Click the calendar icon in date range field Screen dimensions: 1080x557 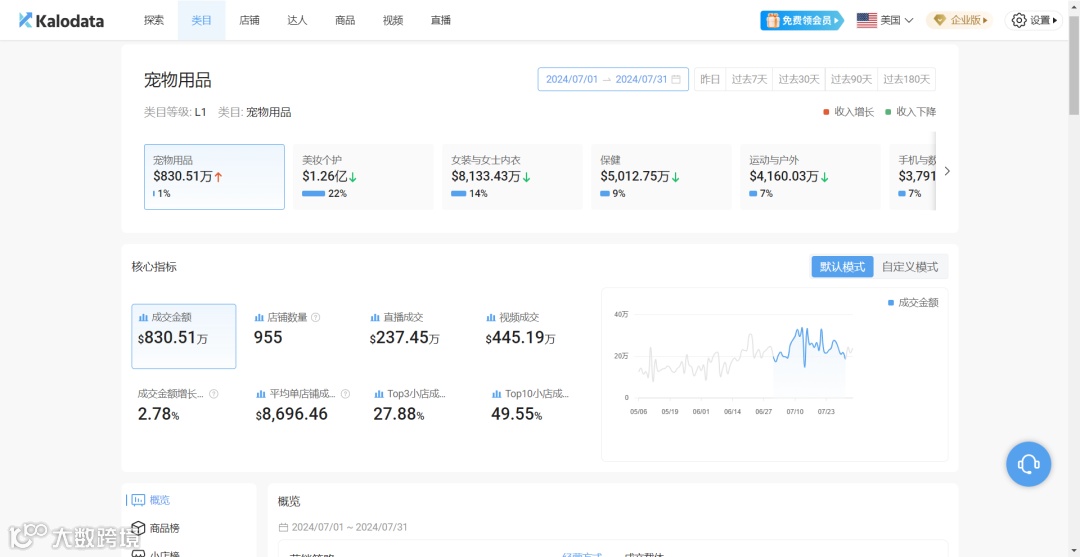(x=676, y=79)
